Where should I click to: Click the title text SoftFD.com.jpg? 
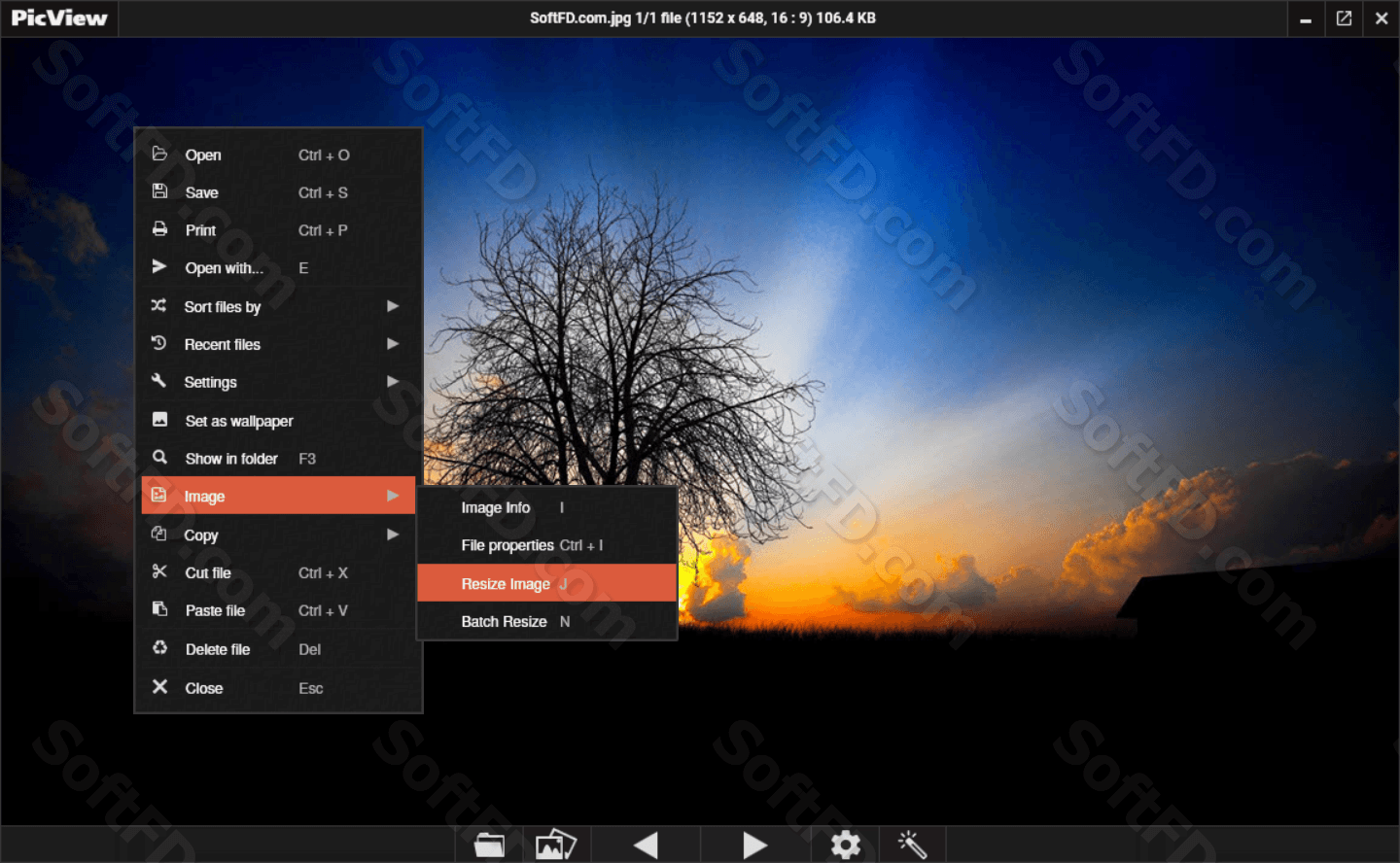pos(580,17)
